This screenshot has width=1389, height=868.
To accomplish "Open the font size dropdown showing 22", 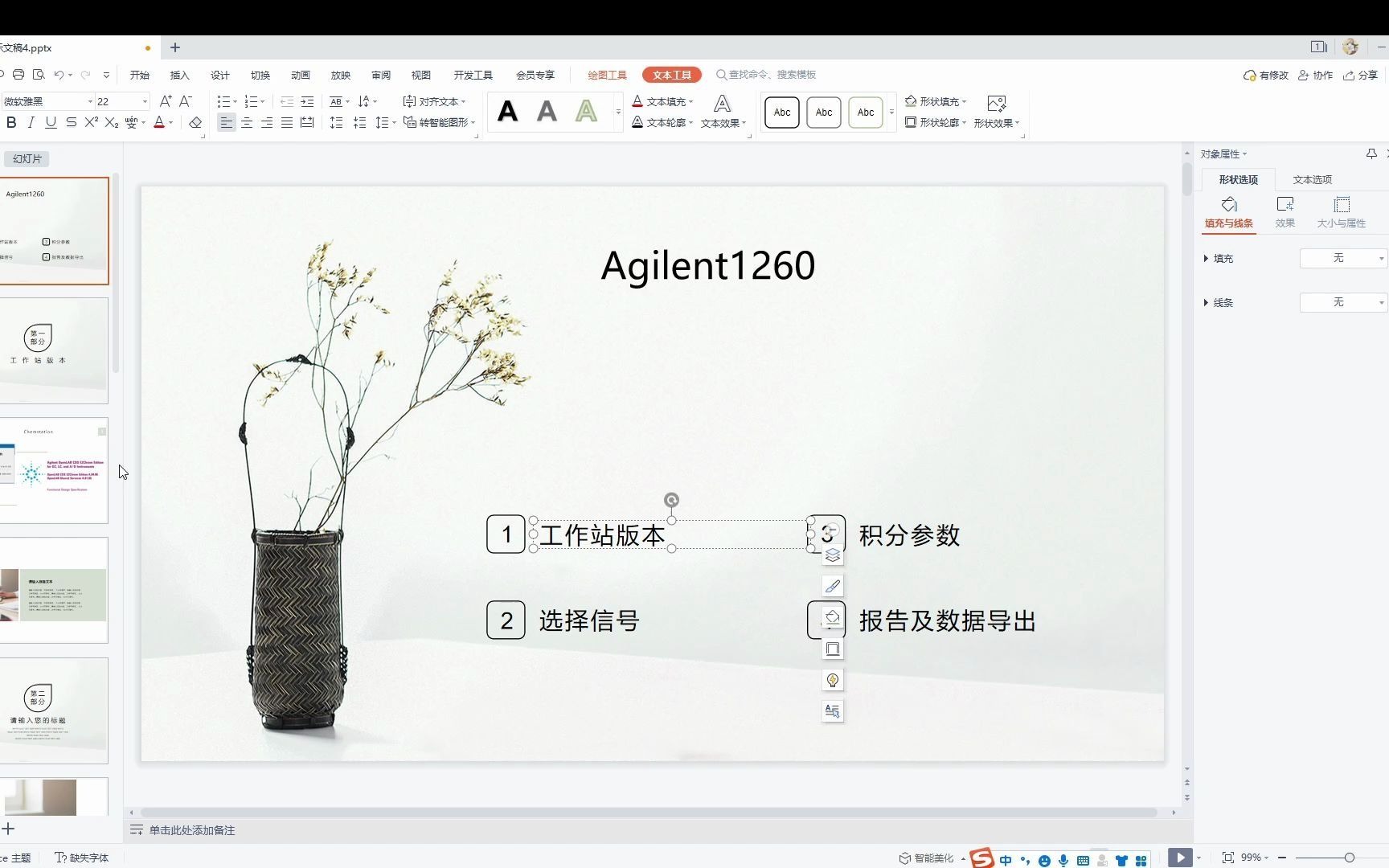I will (x=145, y=101).
